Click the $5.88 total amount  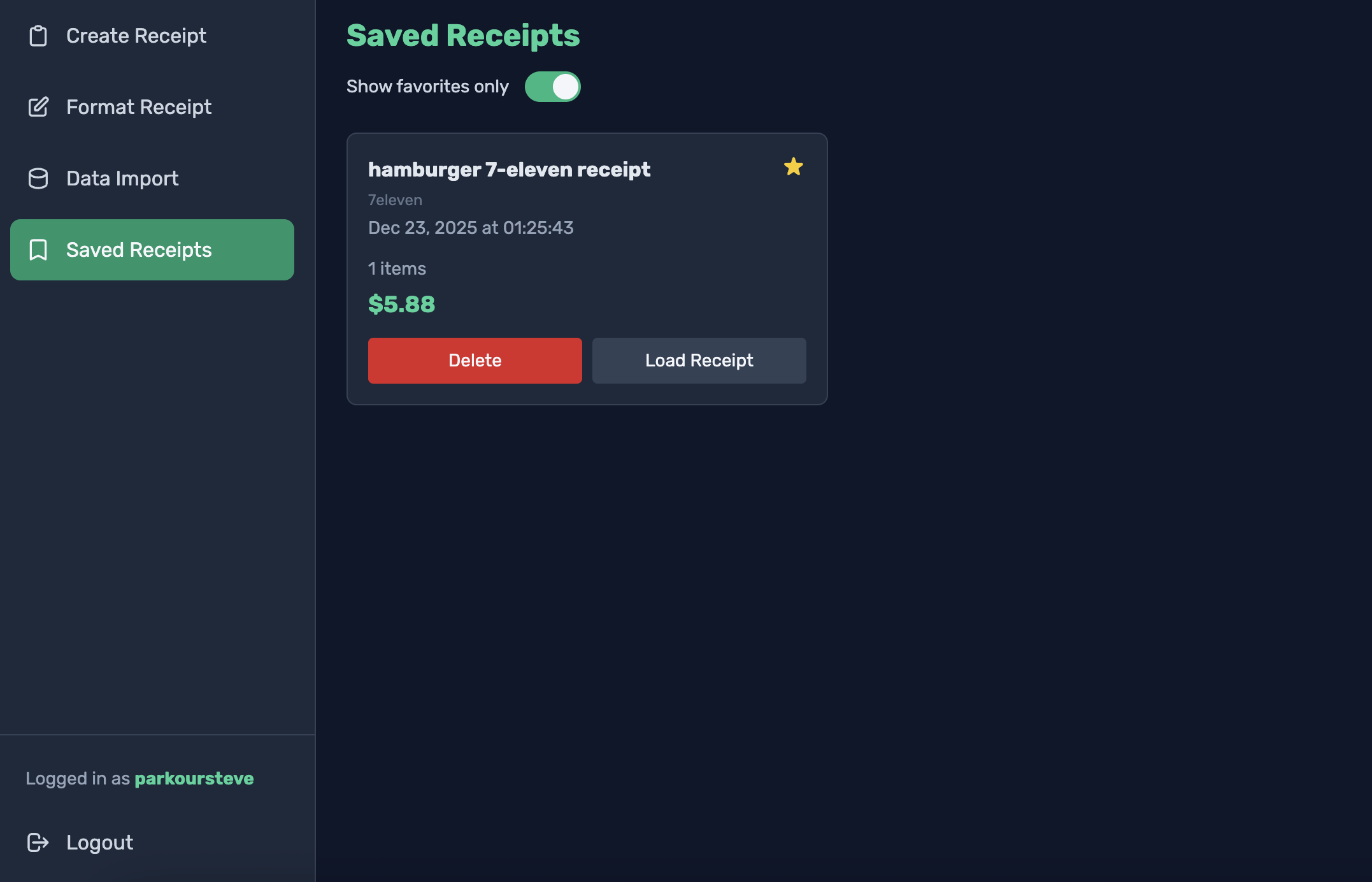point(401,304)
